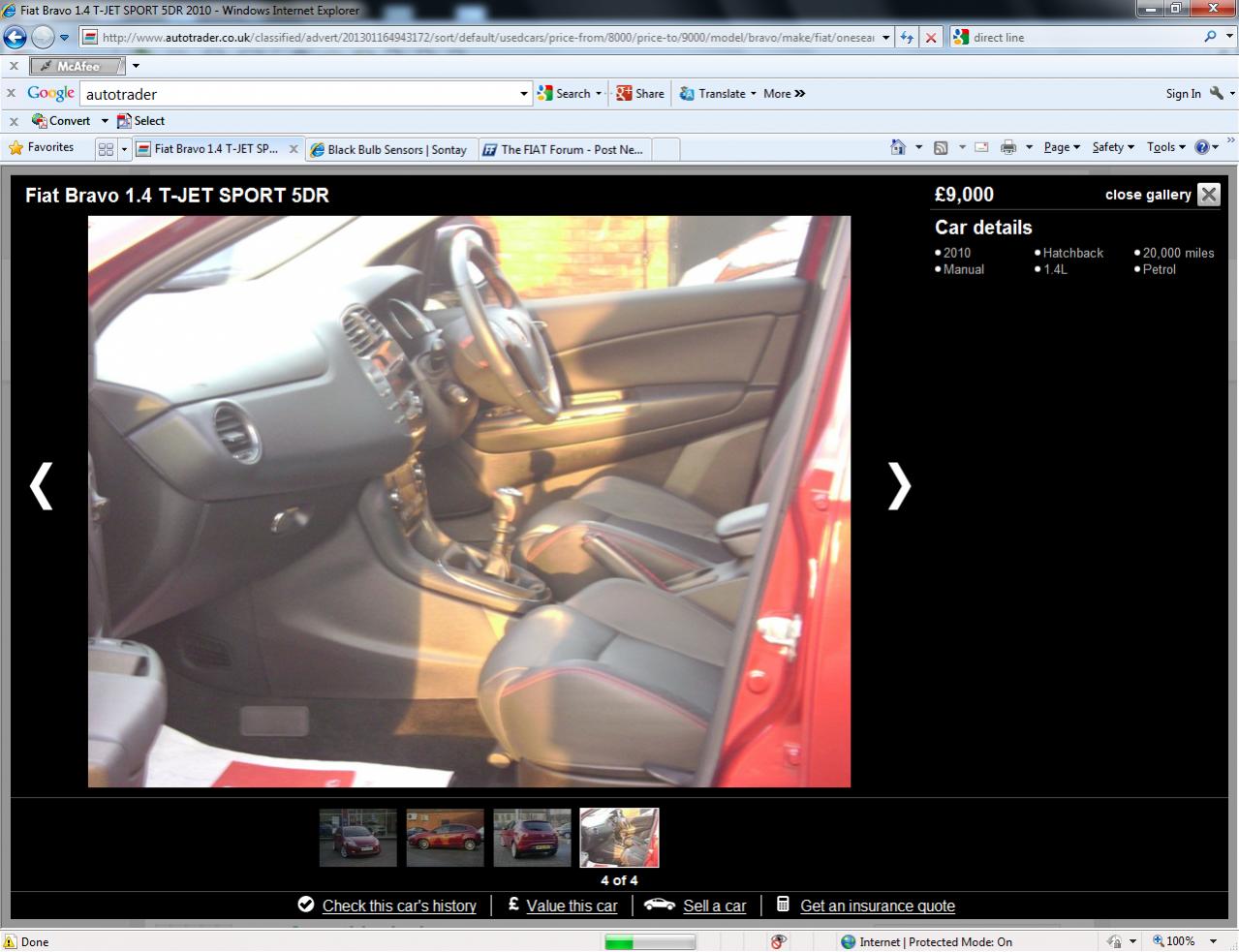Click the Print icon in command bar

1008,147
